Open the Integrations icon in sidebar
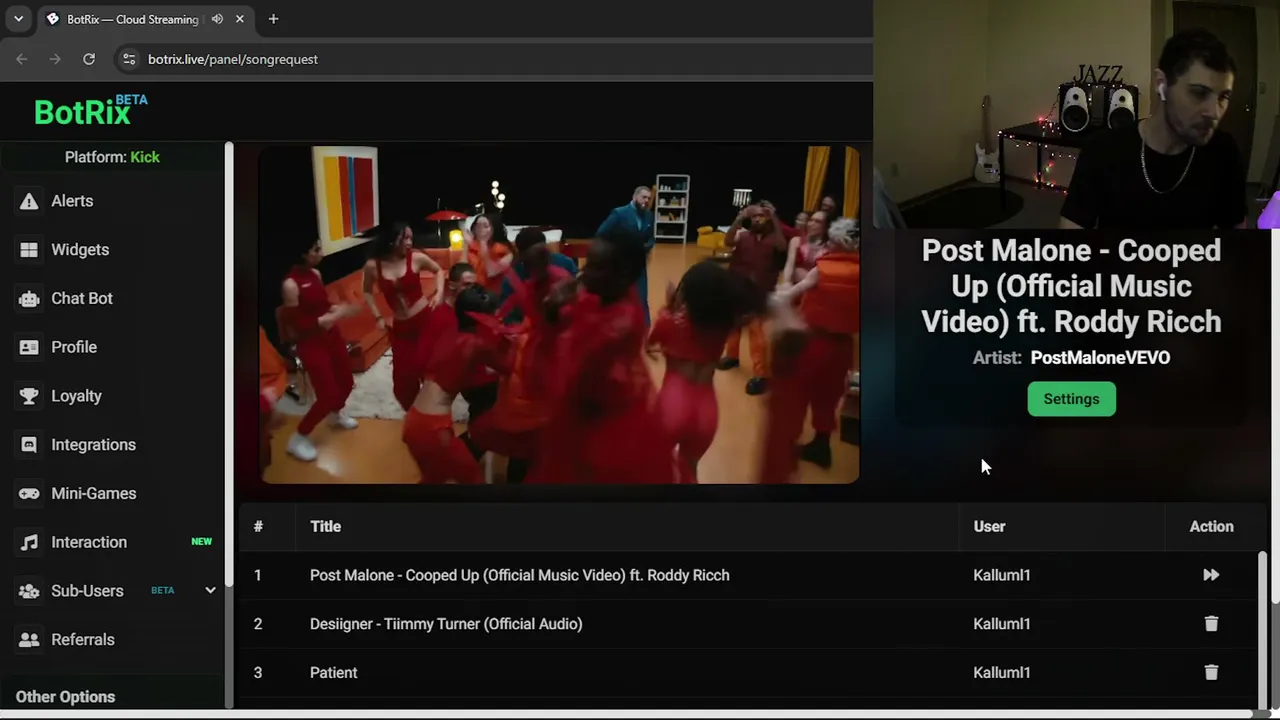This screenshot has width=1280, height=720. pyautogui.click(x=29, y=445)
